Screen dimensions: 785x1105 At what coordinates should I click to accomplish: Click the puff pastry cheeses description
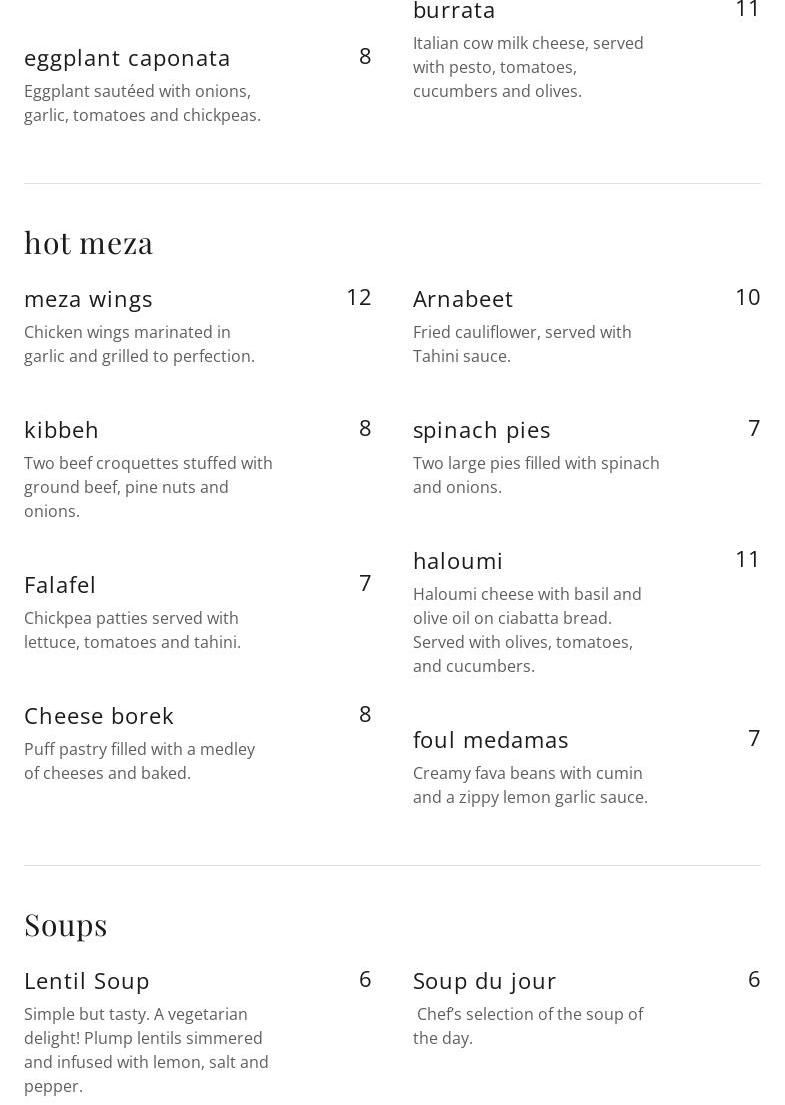[139, 761]
